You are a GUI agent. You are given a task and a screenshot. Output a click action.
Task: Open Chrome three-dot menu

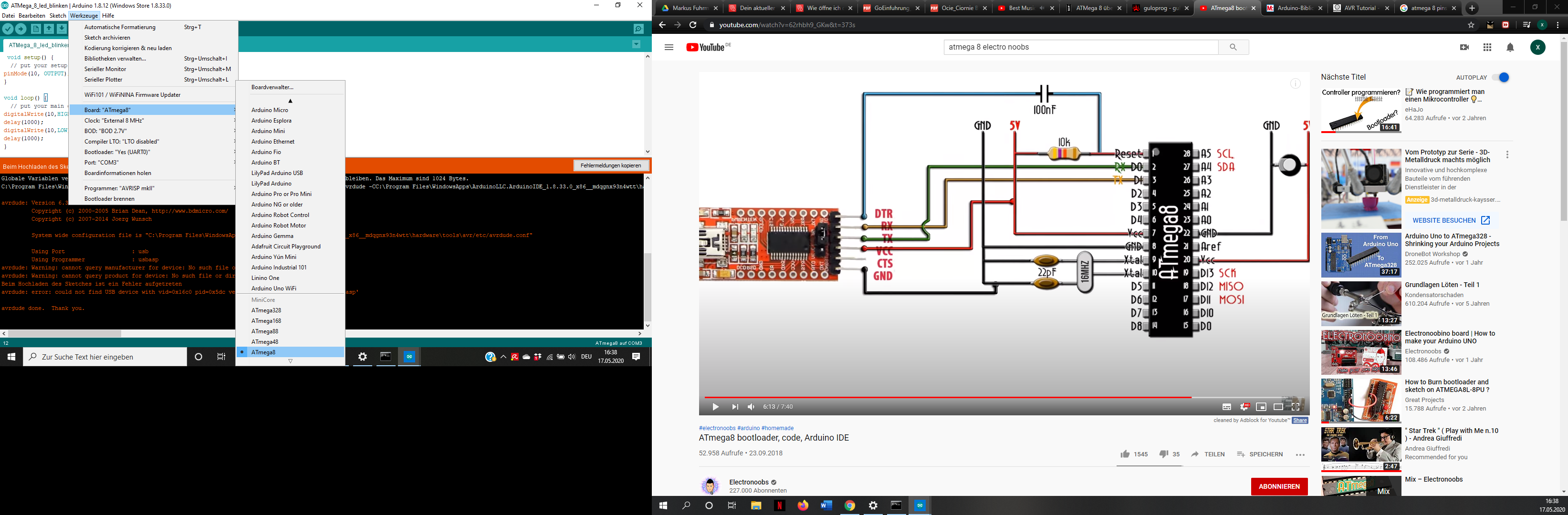pos(1558,25)
